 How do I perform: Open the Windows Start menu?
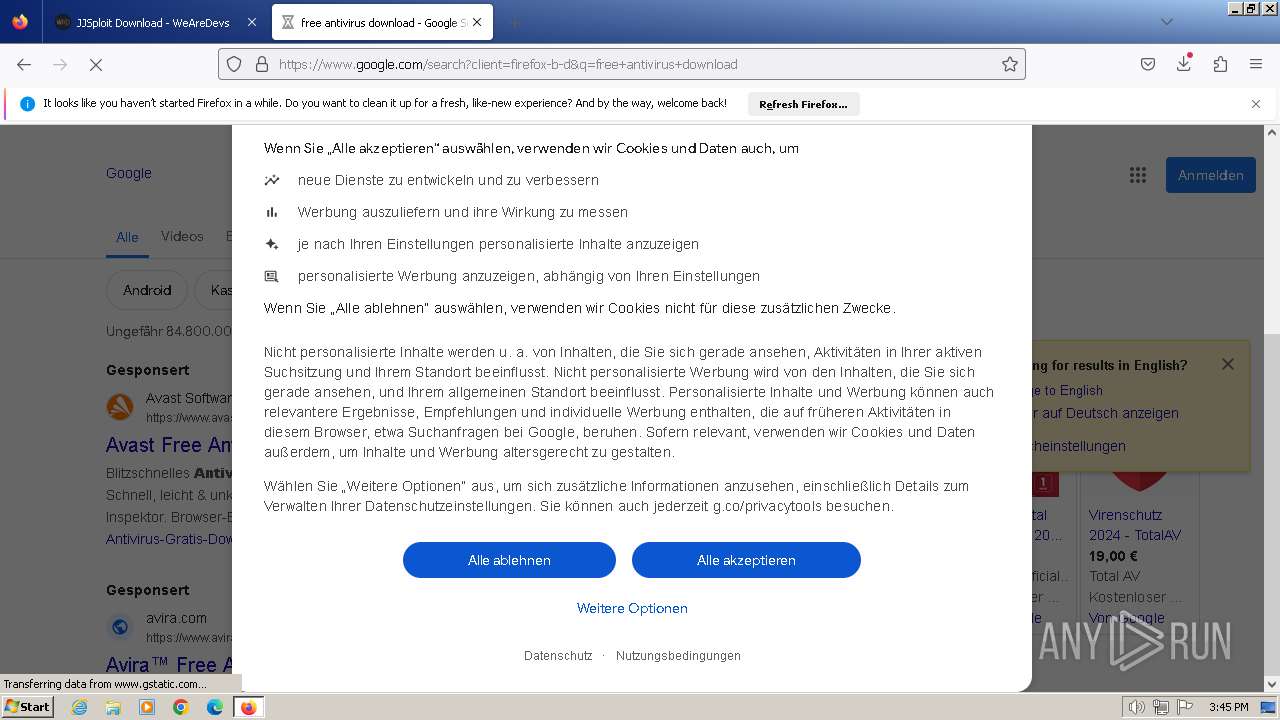(x=27, y=707)
